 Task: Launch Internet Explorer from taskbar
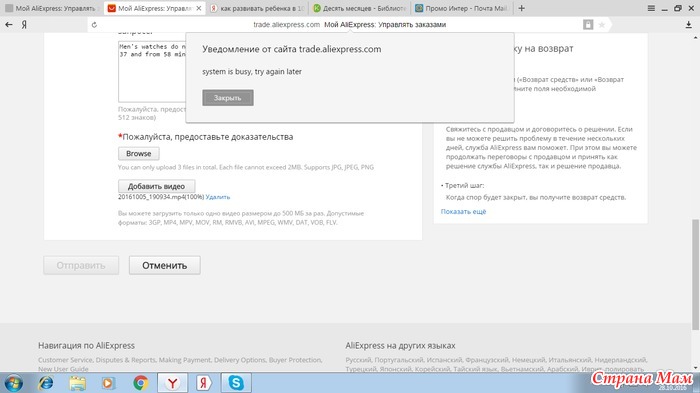click(x=46, y=383)
